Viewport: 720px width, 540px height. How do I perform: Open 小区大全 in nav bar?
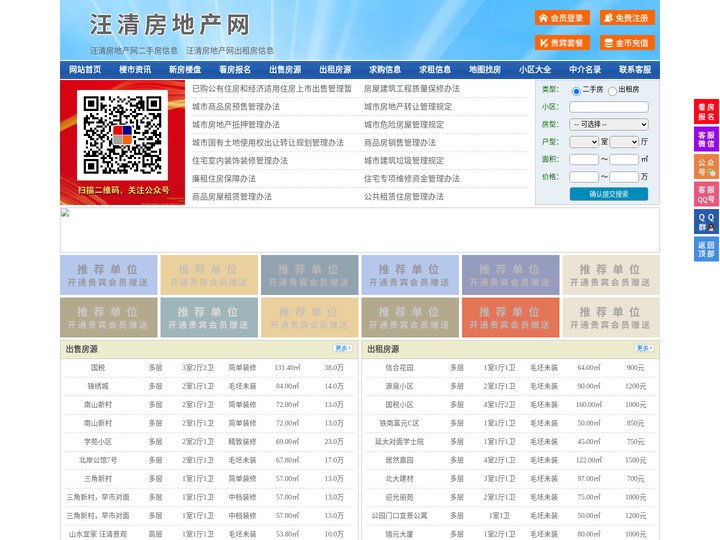point(535,70)
